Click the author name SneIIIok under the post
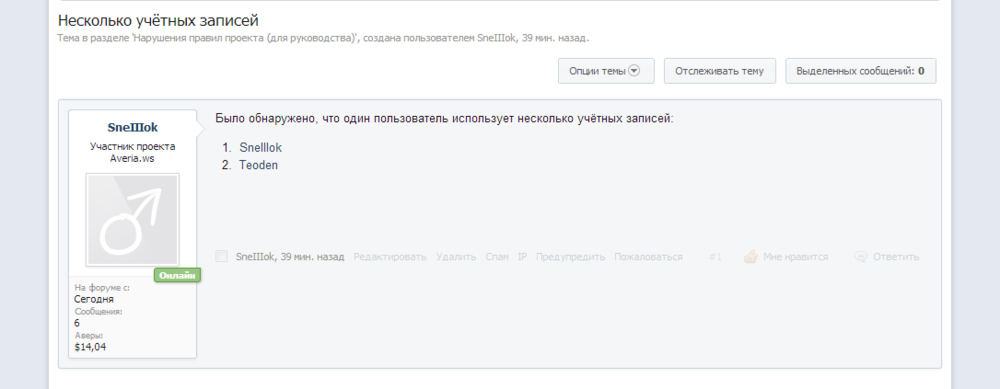The image size is (1000, 389). pos(255,257)
